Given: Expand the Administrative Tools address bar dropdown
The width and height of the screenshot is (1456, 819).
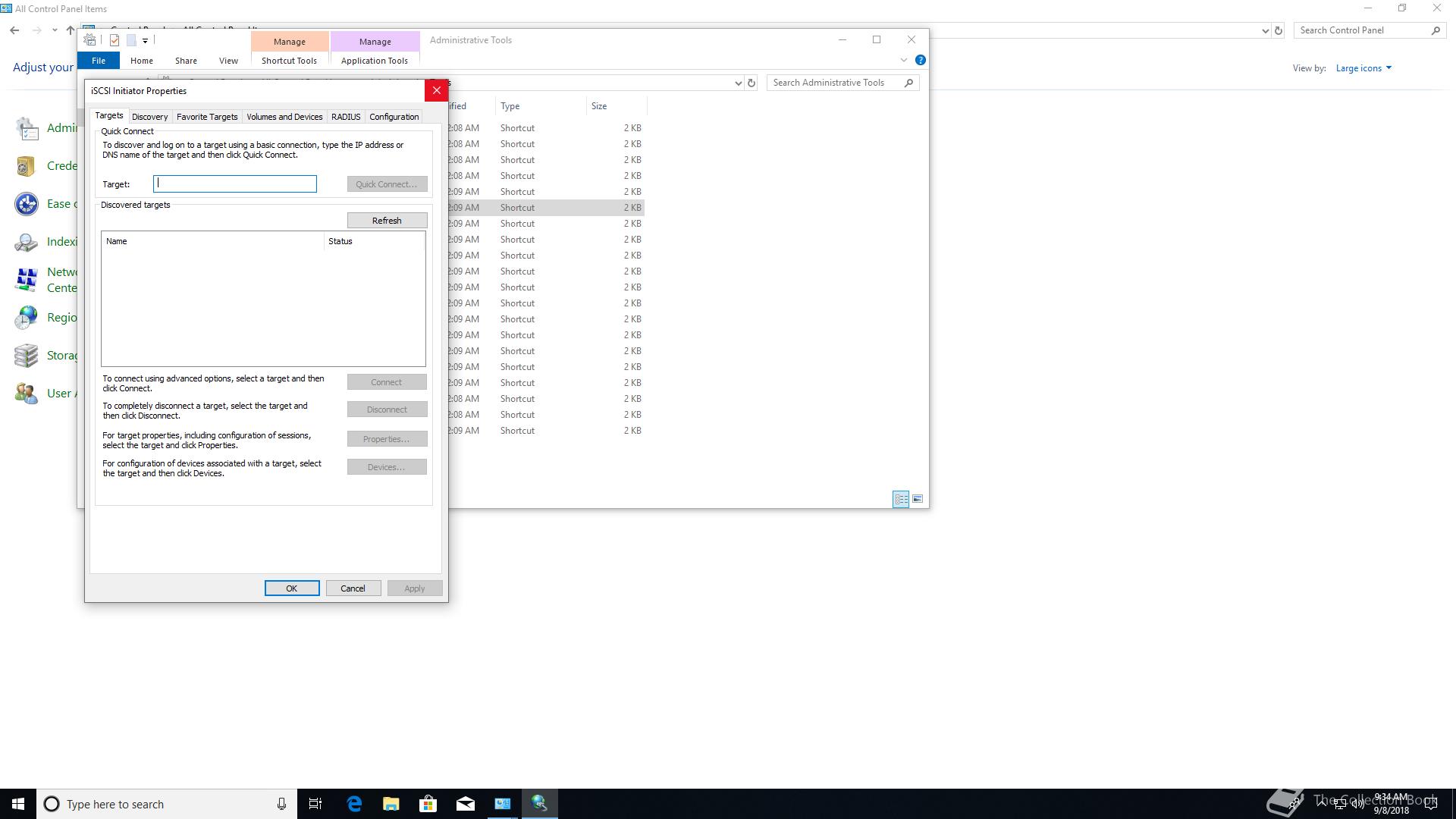Looking at the screenshot, I should point(738,83).
